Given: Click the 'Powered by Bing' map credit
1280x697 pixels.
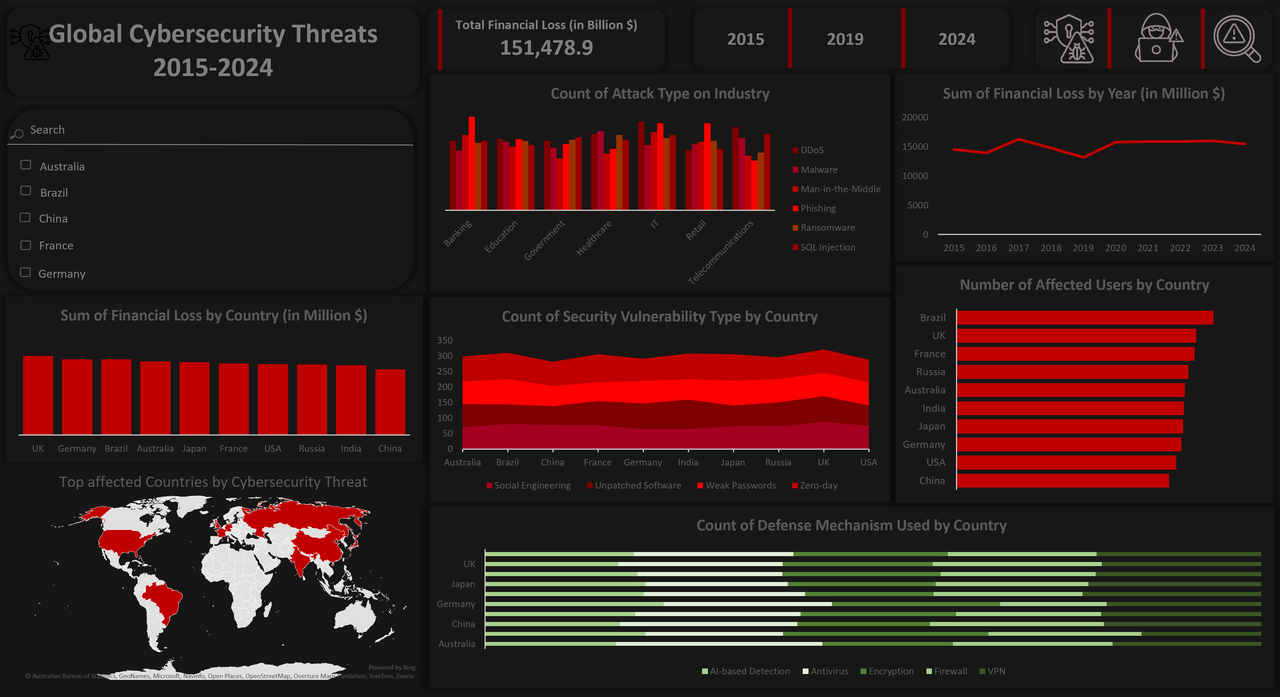Looking at the screenshot, I should click(392, 667).
